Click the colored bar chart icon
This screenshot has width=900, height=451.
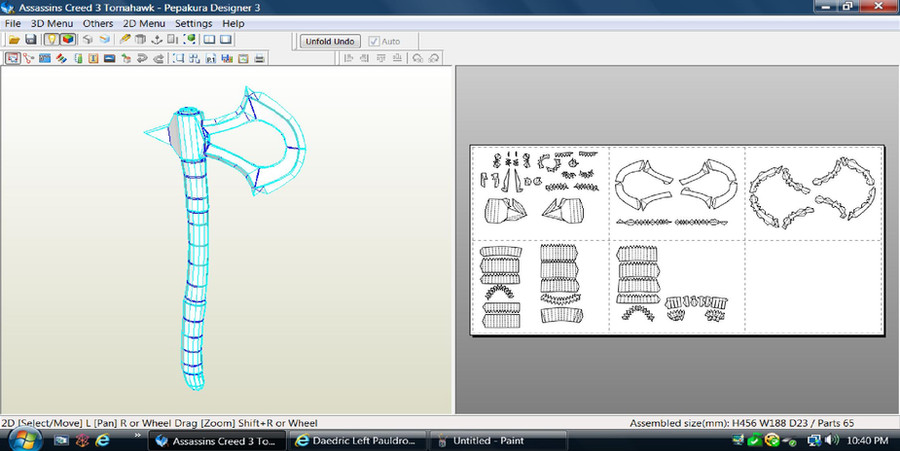227,58
